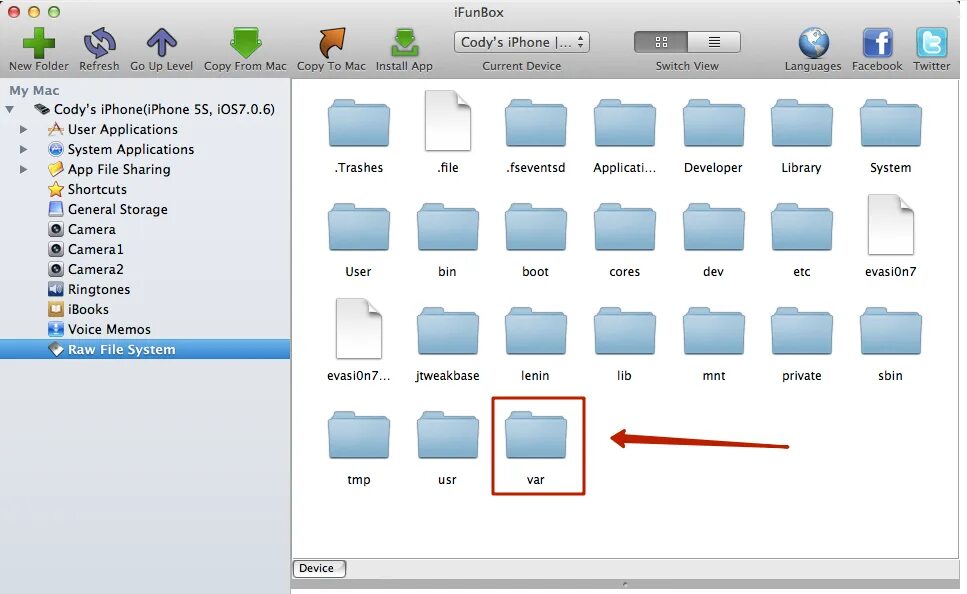The image size is (967, 594).
Task: Select Raw File System in the sidebar
Action: click(x=145, y=349)
